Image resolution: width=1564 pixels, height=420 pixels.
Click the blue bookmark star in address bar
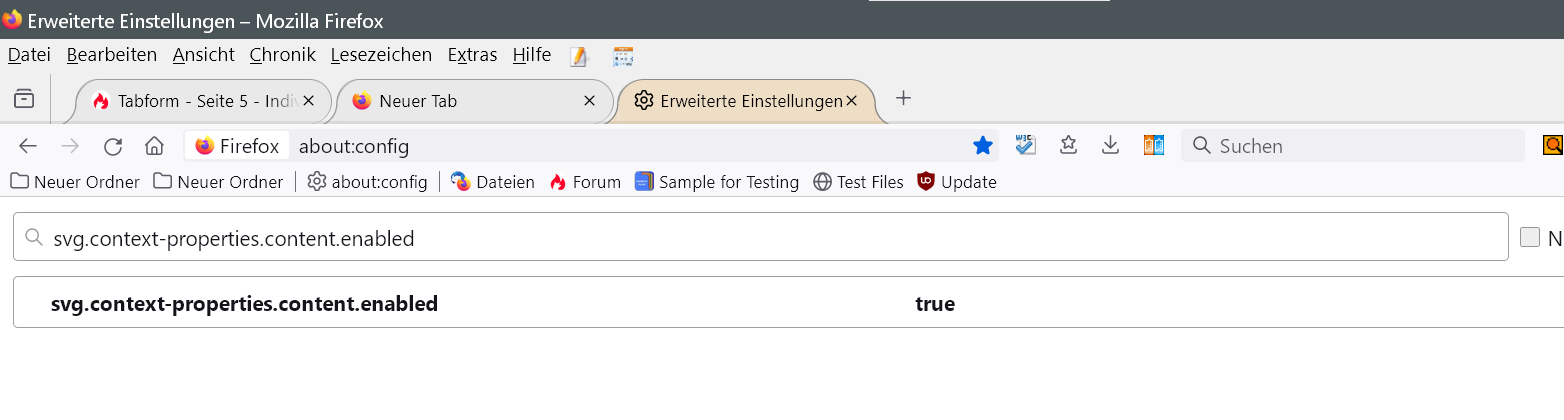[x=983, y=146]
